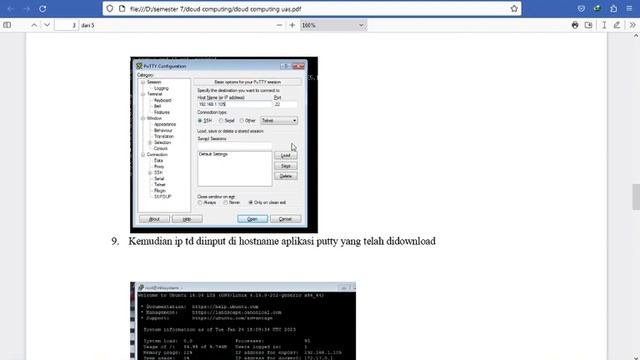
Task: Expand the SSH node in PuTTY tree
Action: click(x=150, y=173)
